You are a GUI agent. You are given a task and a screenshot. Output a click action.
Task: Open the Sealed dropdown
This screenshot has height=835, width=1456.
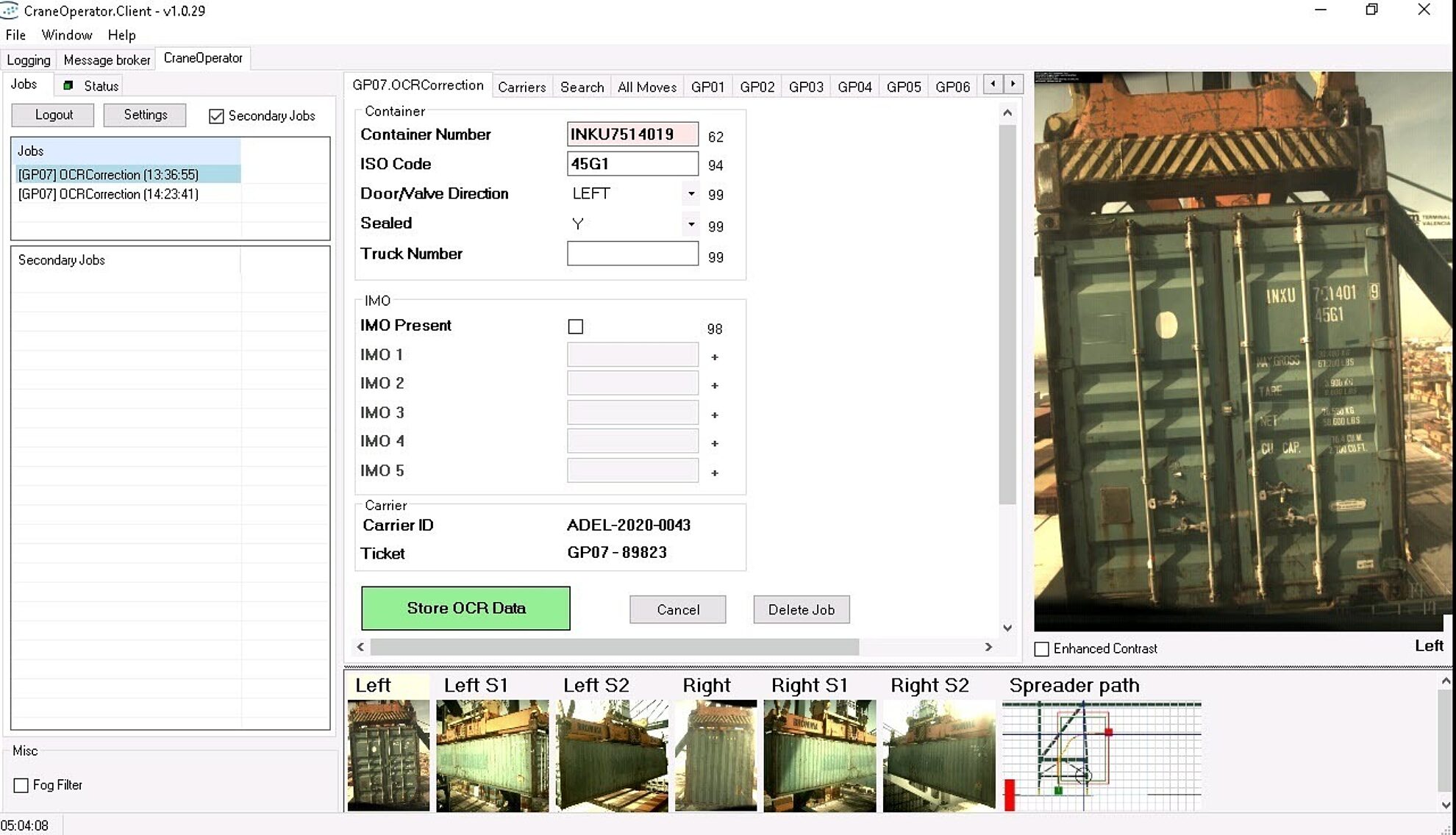[x=690, y=223]
